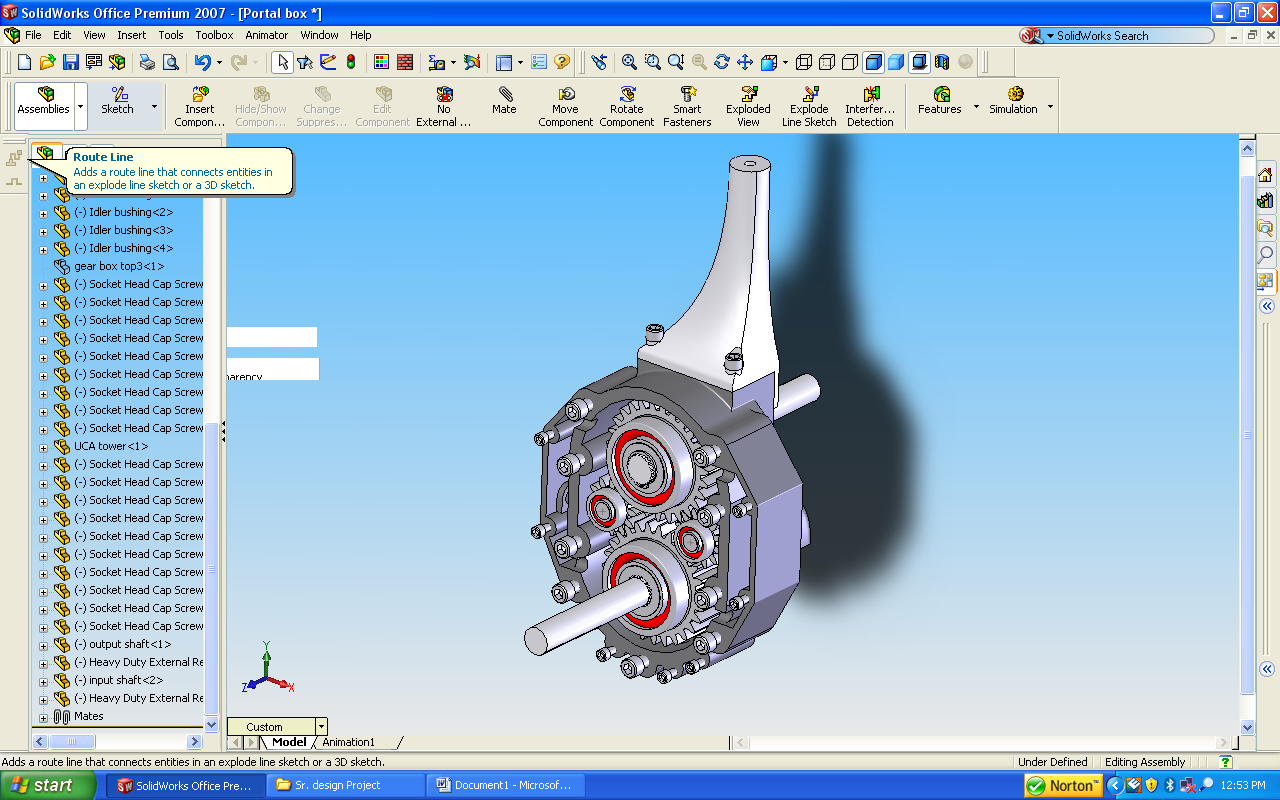Activate the Select arrow tool

tap(282, 62)
